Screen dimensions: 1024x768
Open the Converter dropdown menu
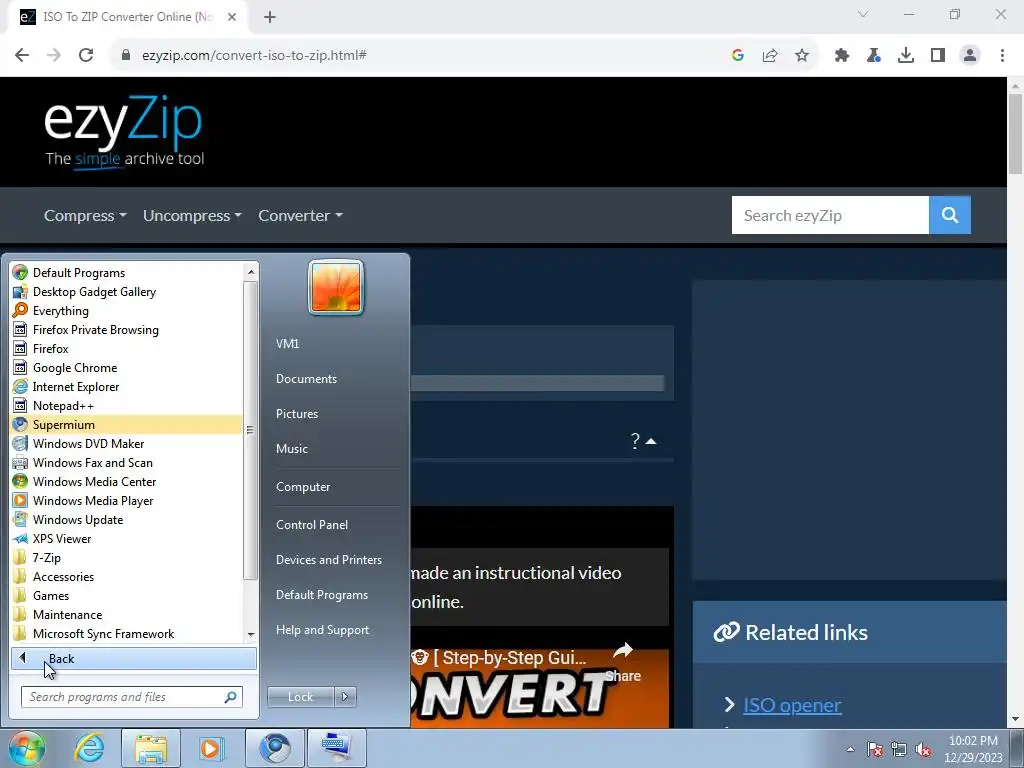pyautogui.click(x=300, y=216)
